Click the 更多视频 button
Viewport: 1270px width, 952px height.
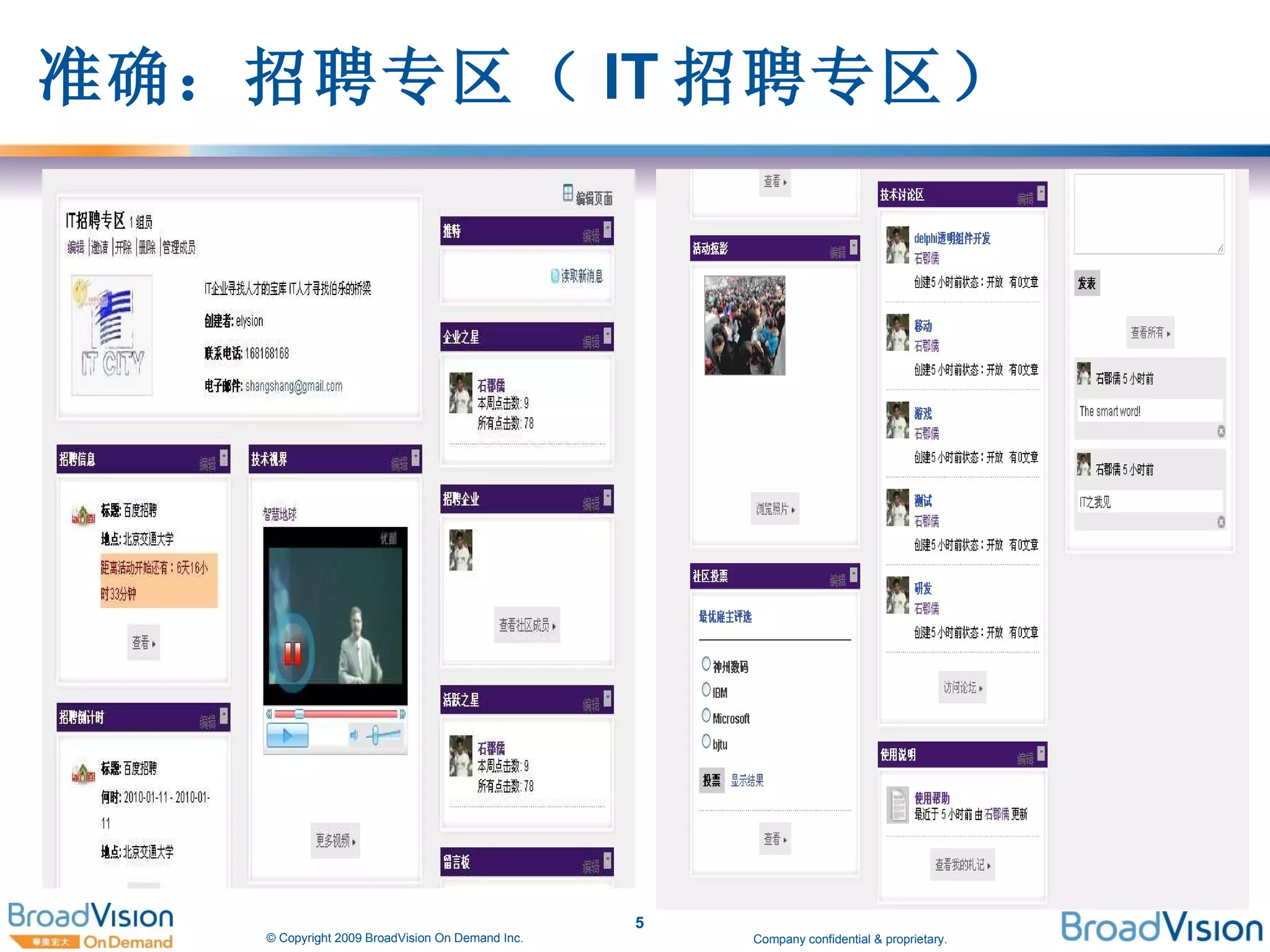335,840
